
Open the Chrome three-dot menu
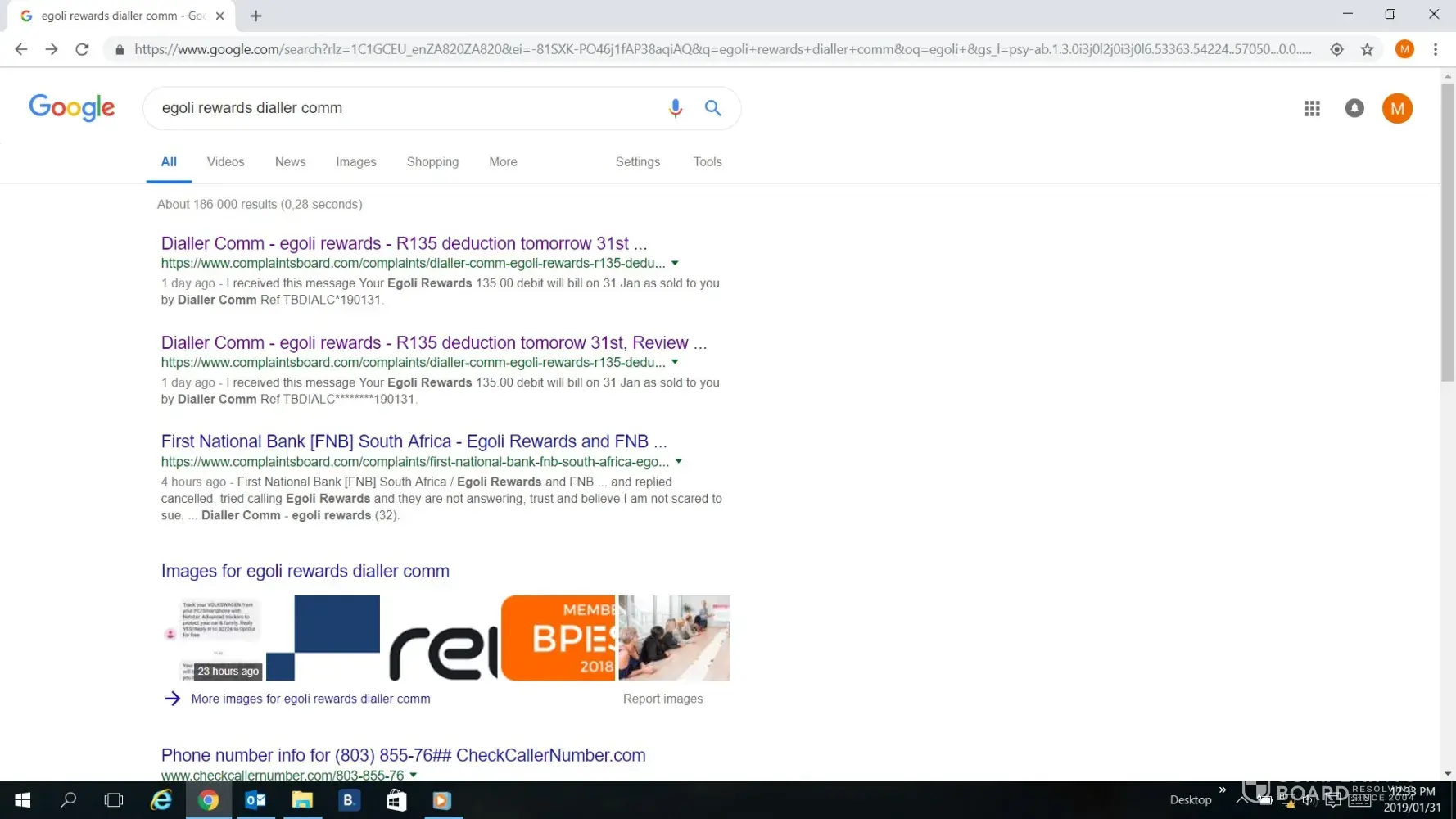click(1435, 49)
